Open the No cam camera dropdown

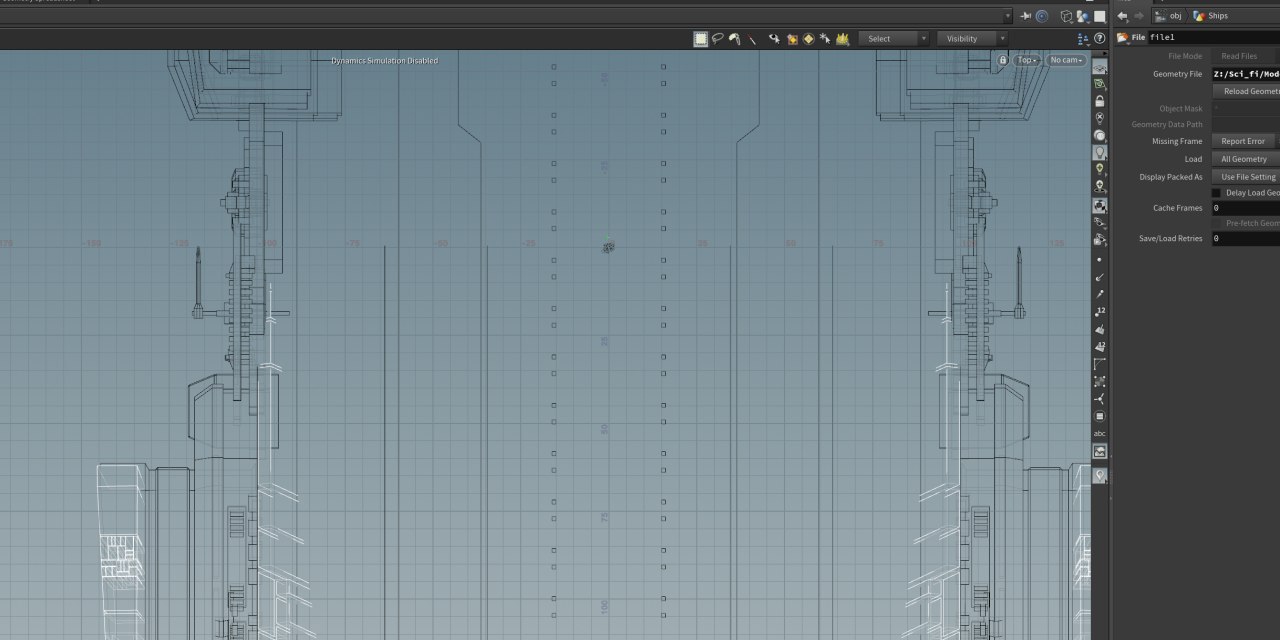1066,60
